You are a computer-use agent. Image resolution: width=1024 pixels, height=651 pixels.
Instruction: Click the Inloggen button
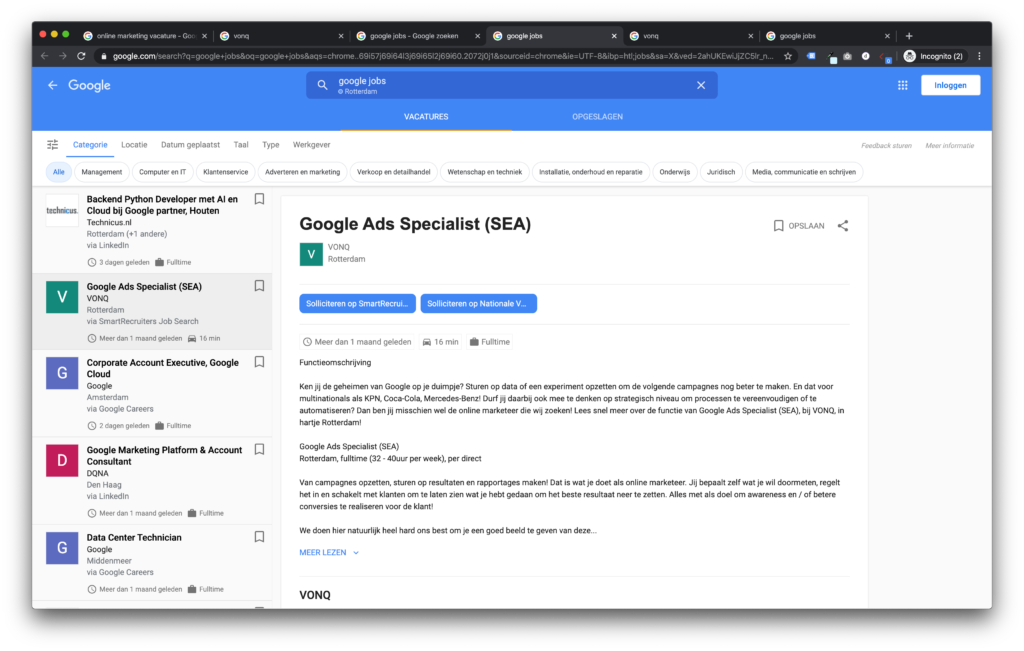[950, 86]
